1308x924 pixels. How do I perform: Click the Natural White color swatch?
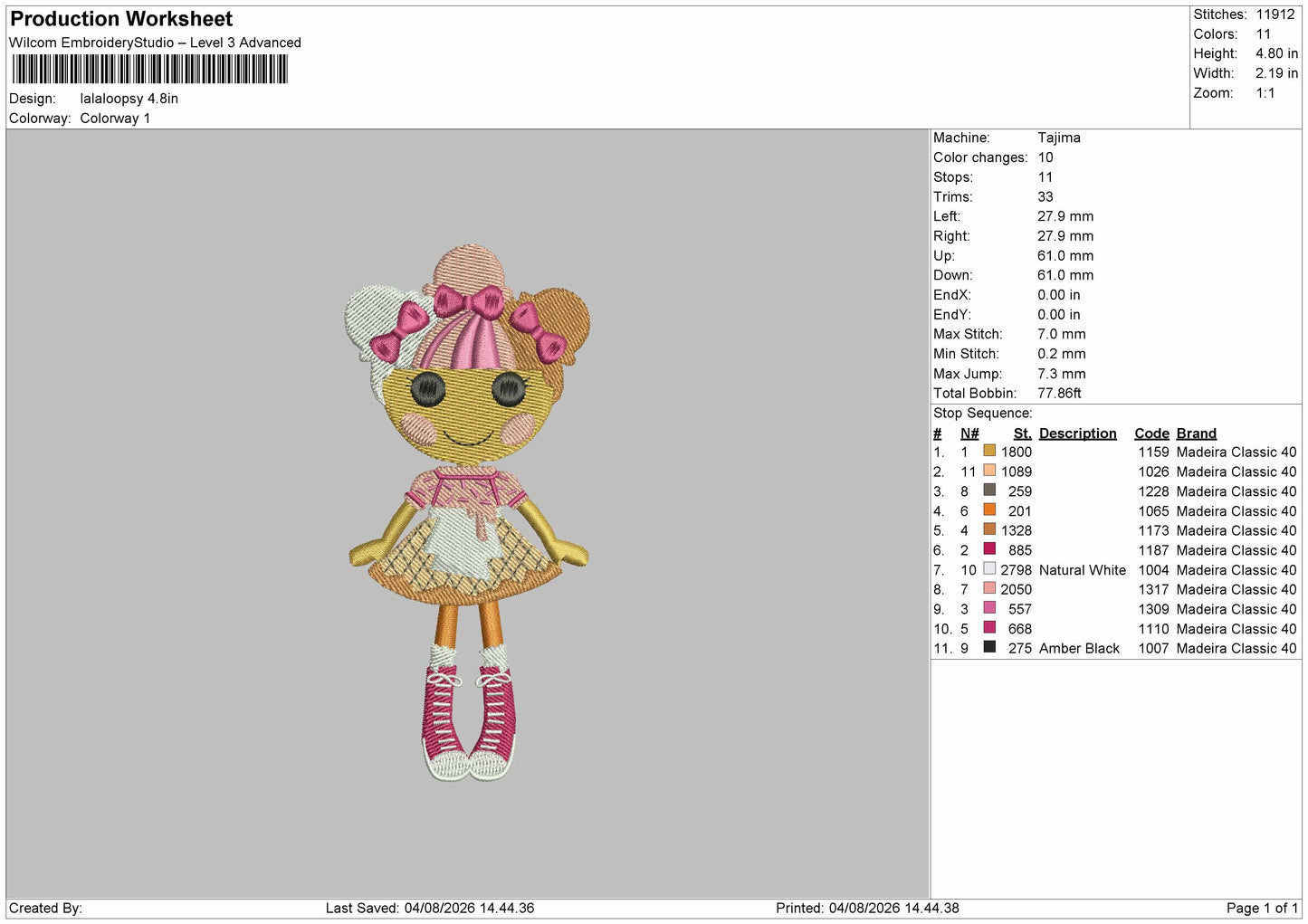click(989, 568)
